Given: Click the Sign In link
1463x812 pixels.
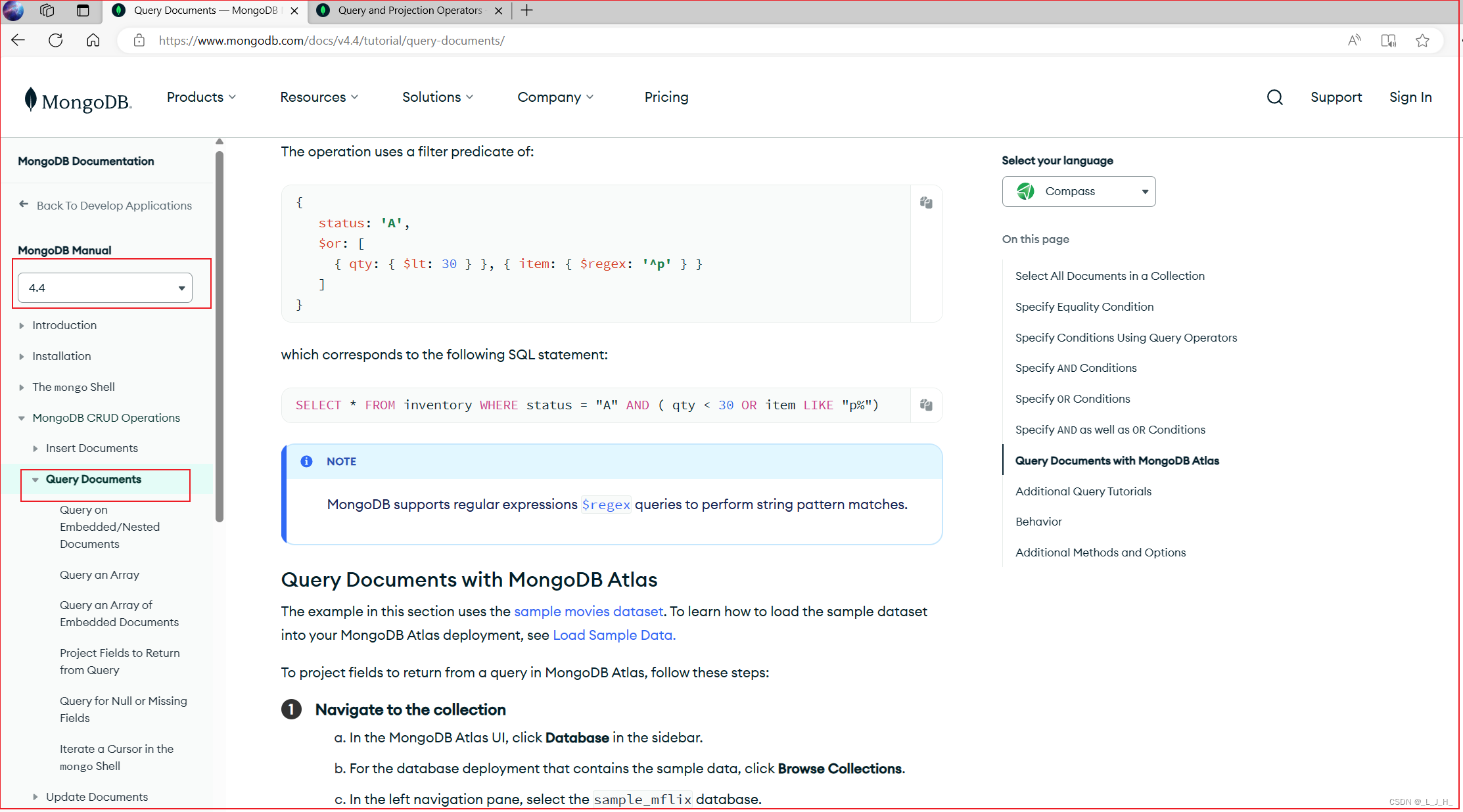Looking at the screenshot, I should 1410,97.
